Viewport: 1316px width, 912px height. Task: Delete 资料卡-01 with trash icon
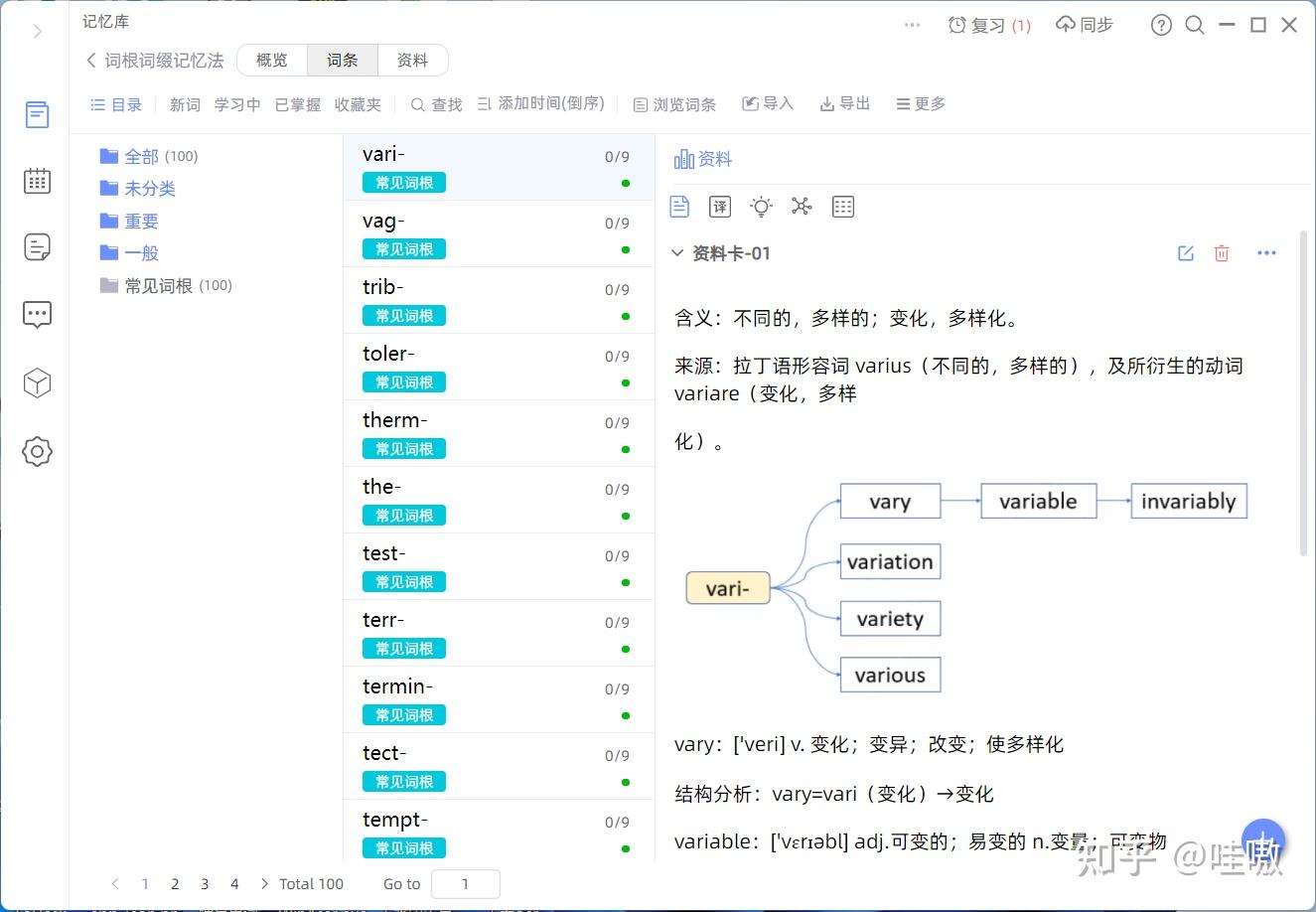pos(1222,253)
